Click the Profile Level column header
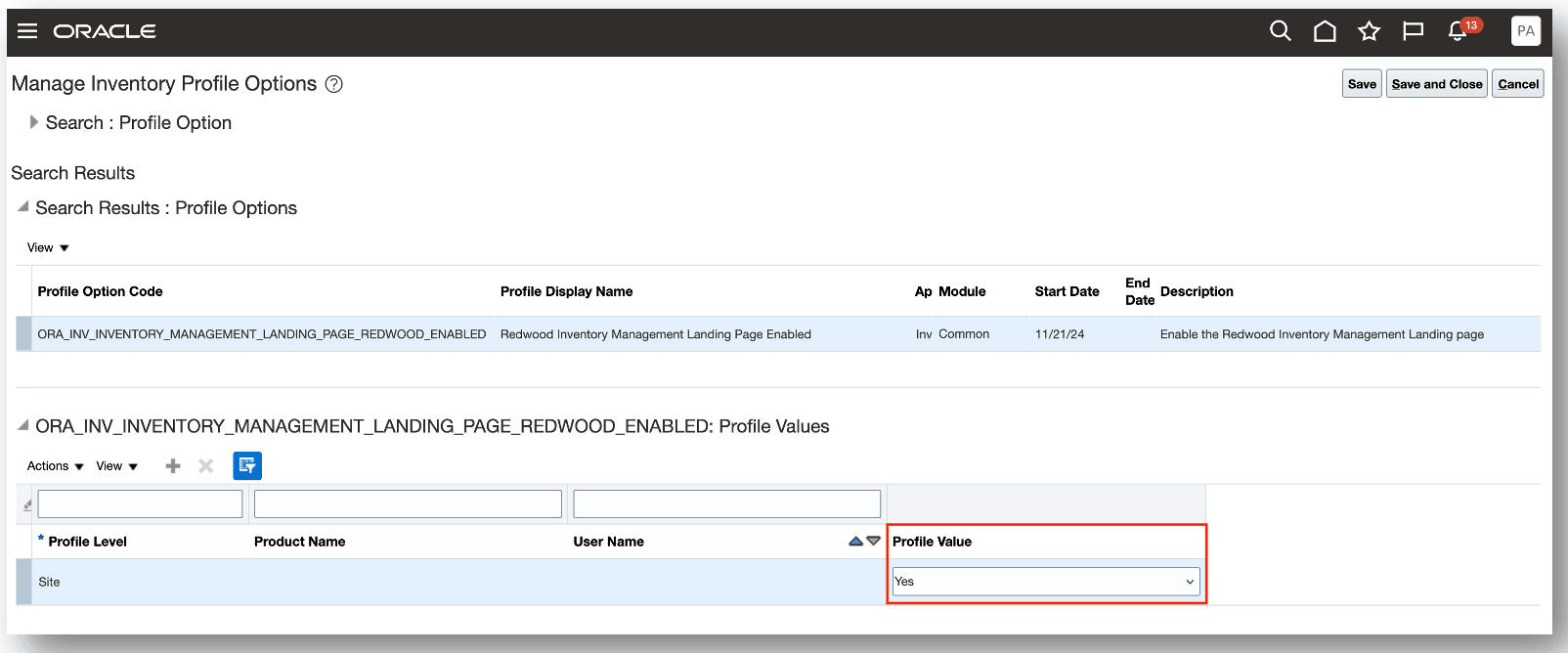 (x=87, y=542)
